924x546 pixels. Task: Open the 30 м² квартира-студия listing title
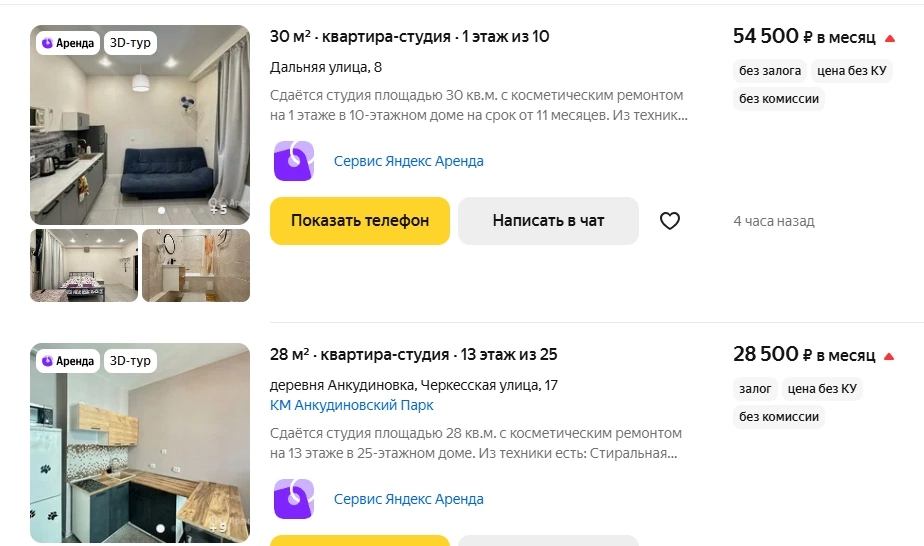pos(410,37)
